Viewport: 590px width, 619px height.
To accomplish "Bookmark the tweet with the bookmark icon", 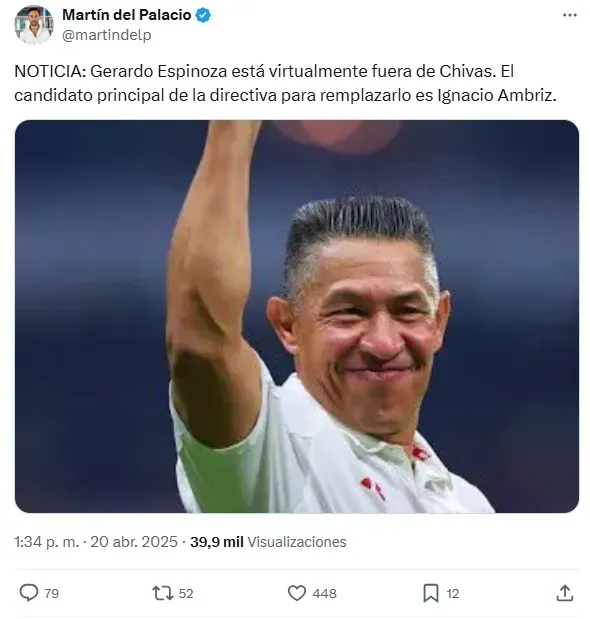I will pos(431,593).
